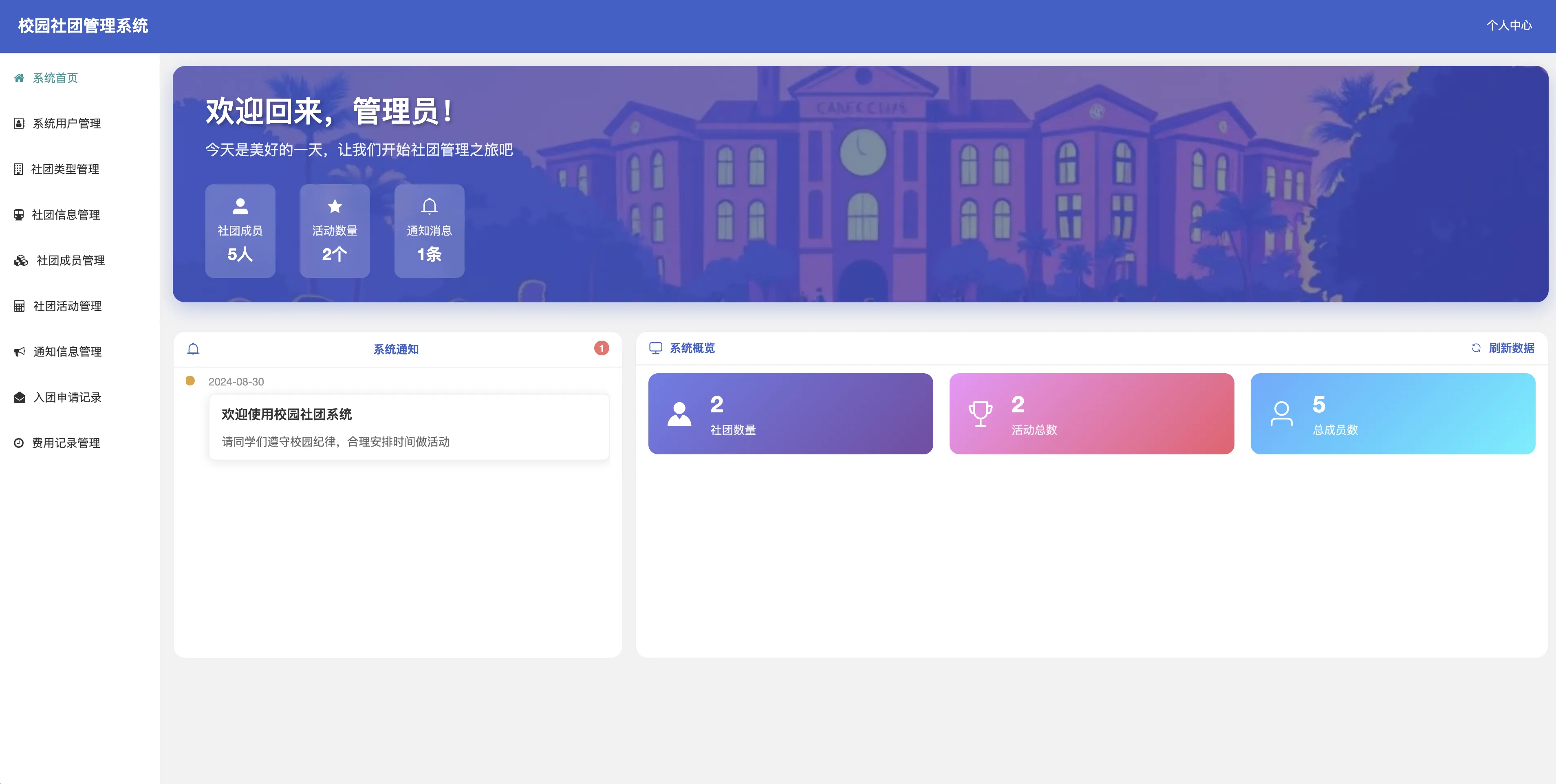The image size is (1556, 784).
Task: Click the envelope icon for 入团申请记录
Action: (x=19, y=397)
